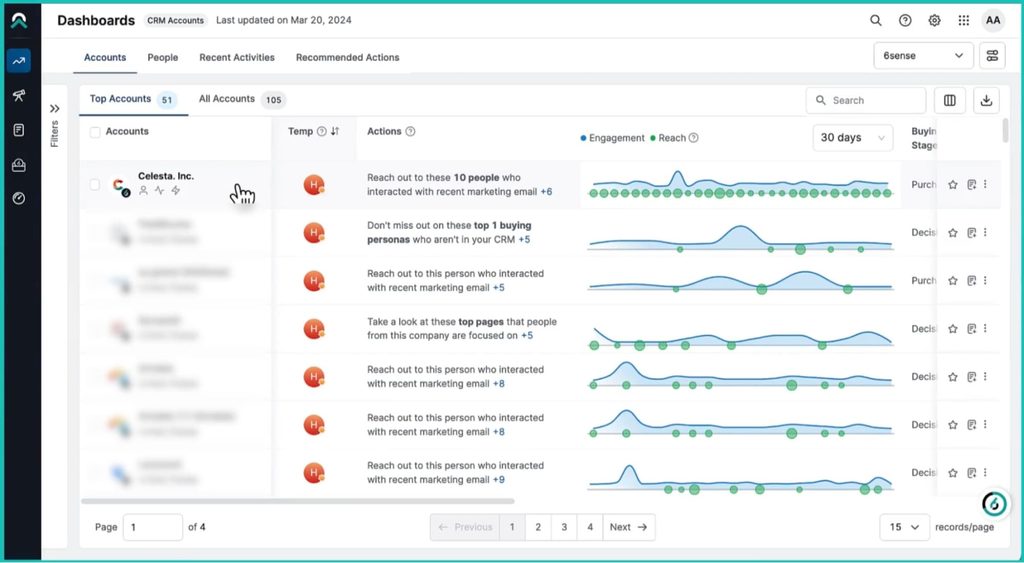
Task: Expand the Filters panel chevrons
Action: point(55,108)
